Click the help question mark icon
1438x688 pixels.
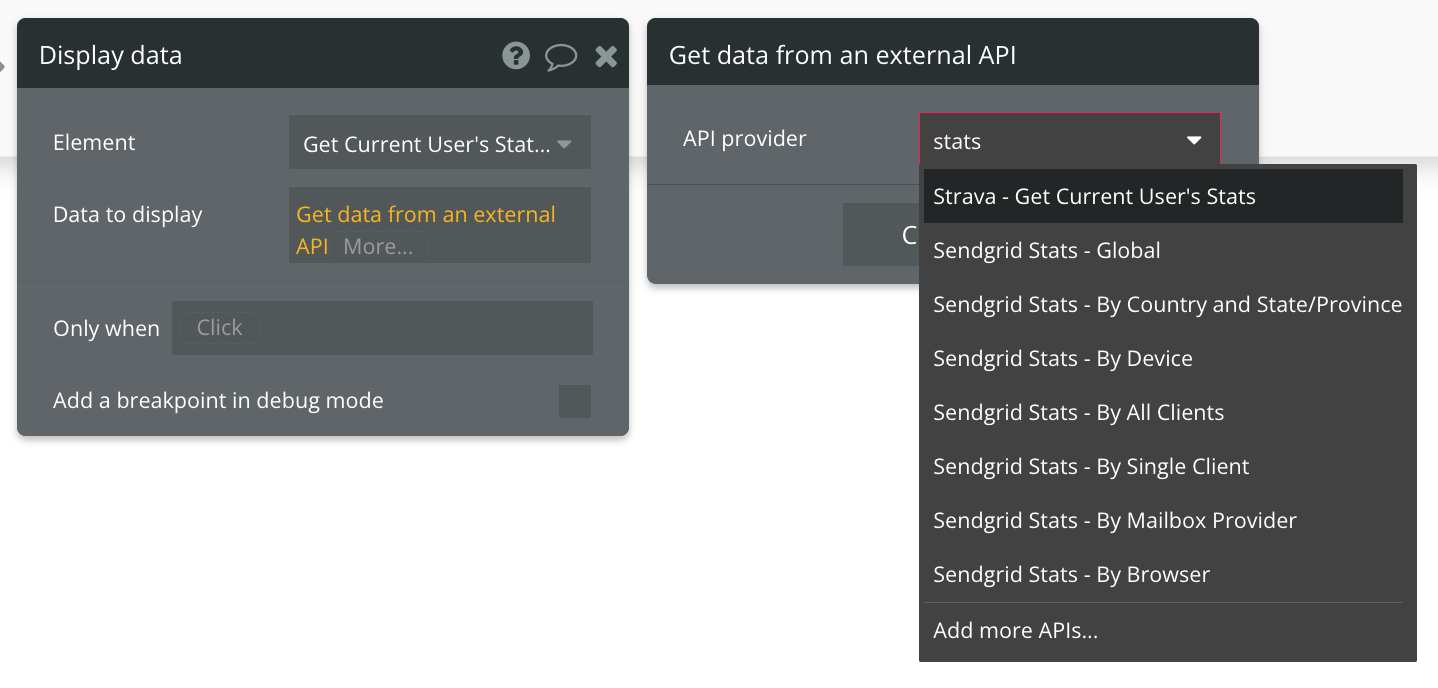click(x=516, y=55)
